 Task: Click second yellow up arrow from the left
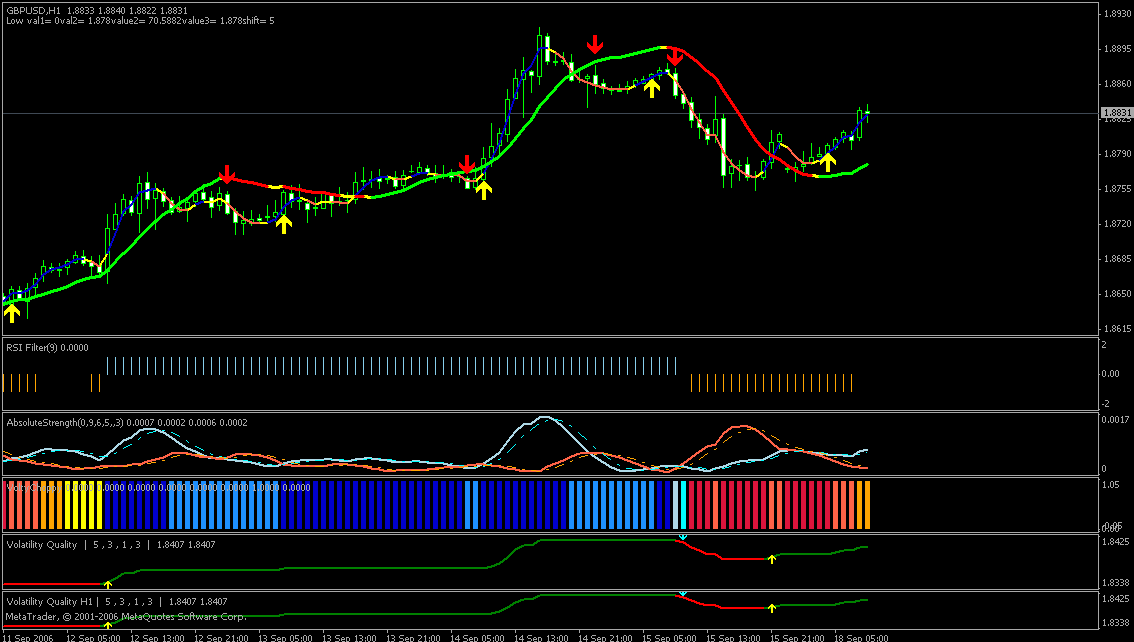284,223
